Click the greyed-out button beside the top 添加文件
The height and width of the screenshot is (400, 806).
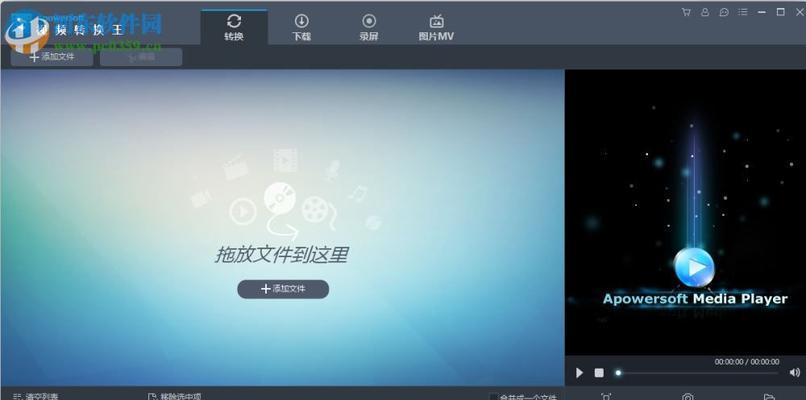tap(141, 57)
